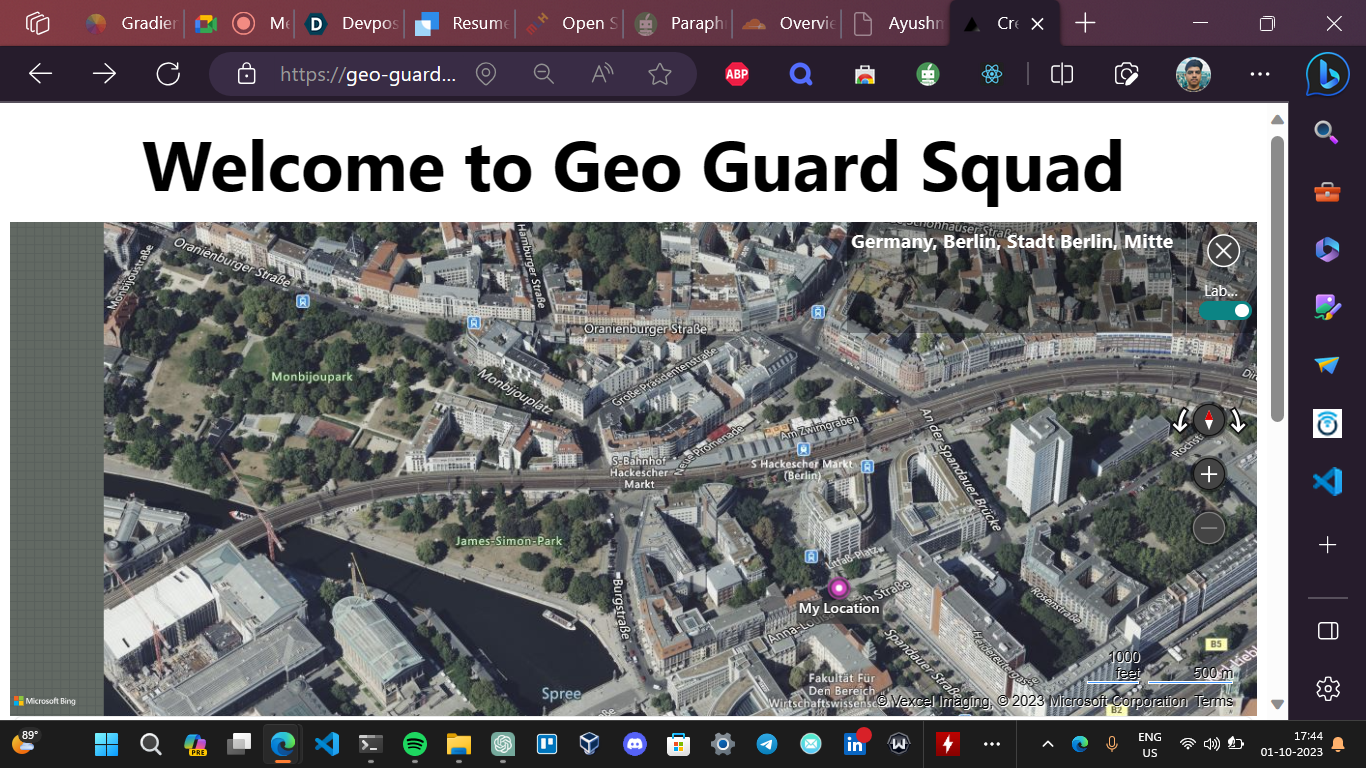Click the Microsoft Bing logo on map
1366x768 pixels.
coord(45,701)
